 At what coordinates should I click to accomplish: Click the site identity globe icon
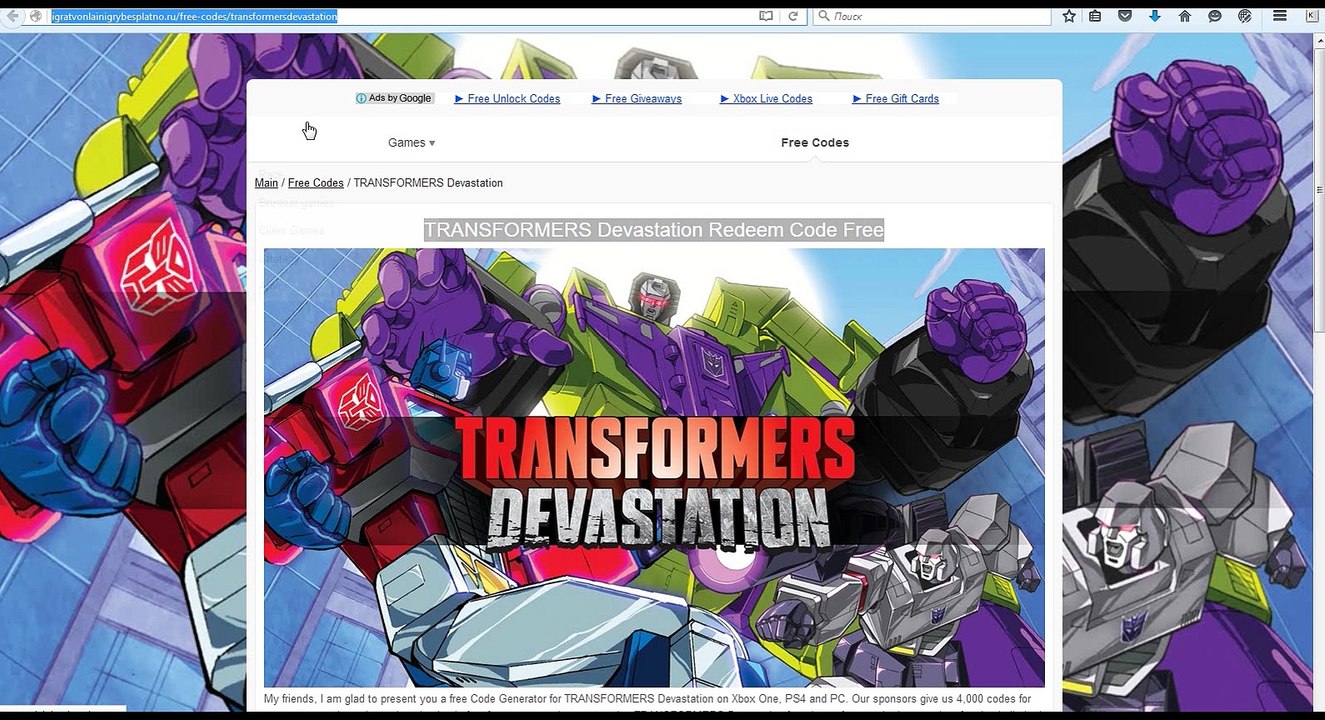pos(36,16)
